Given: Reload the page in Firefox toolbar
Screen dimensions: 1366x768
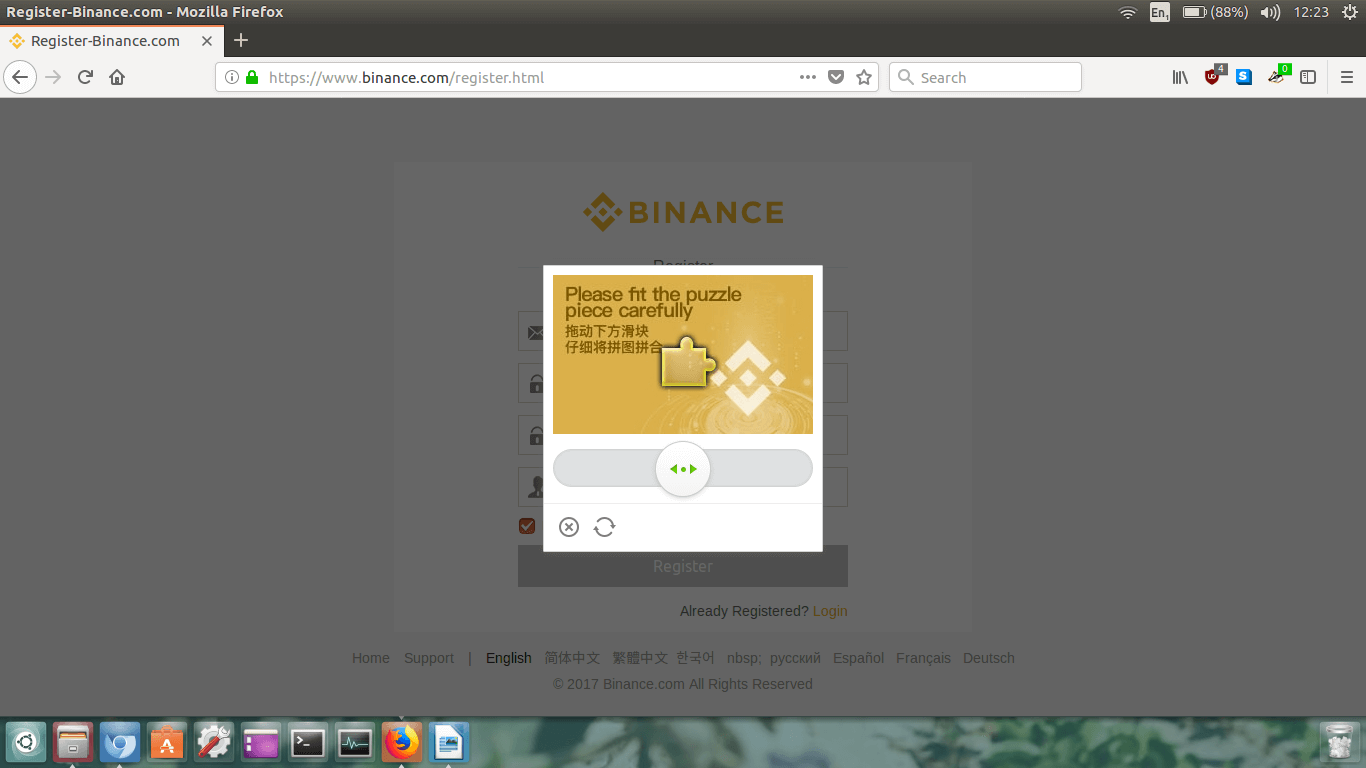Looking at the screenshot, I should tap(86, 77).
